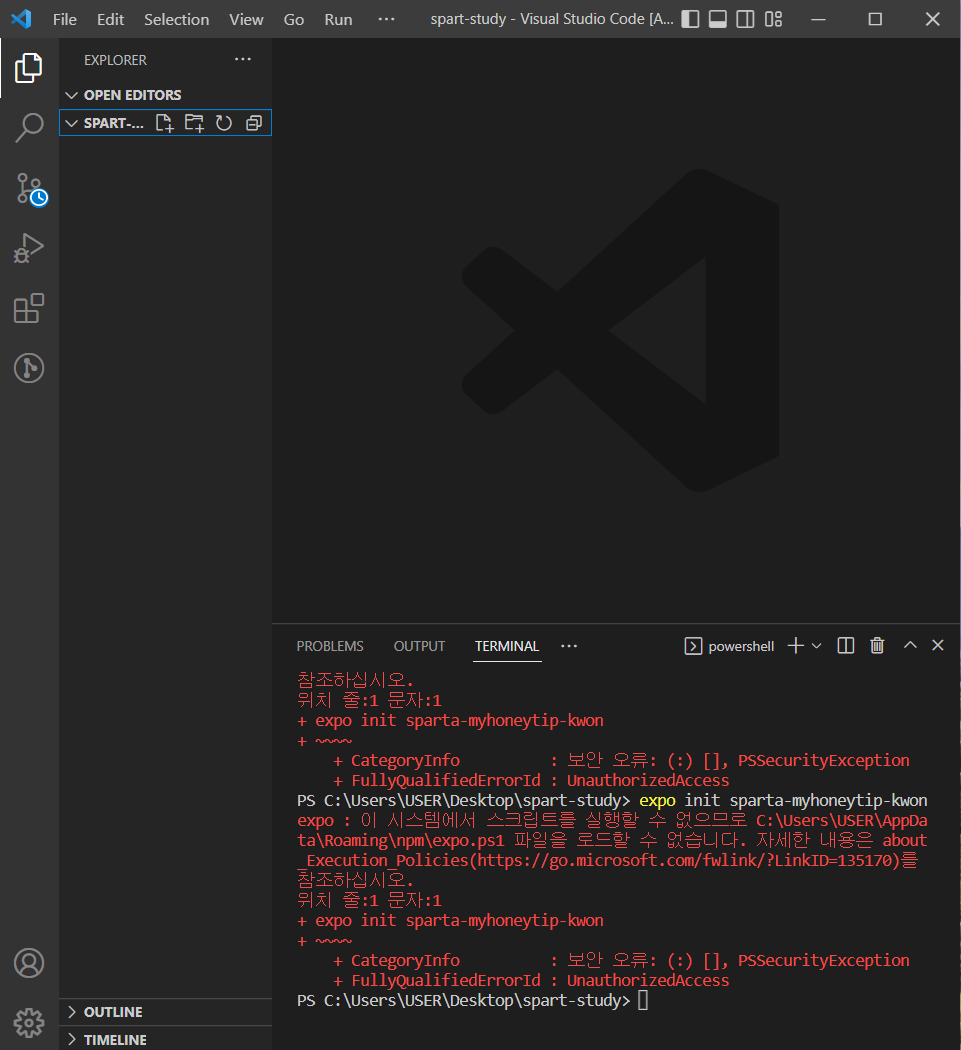Maximize the VS Code window
Screen dimensions: 961x1050
[875, 19]
